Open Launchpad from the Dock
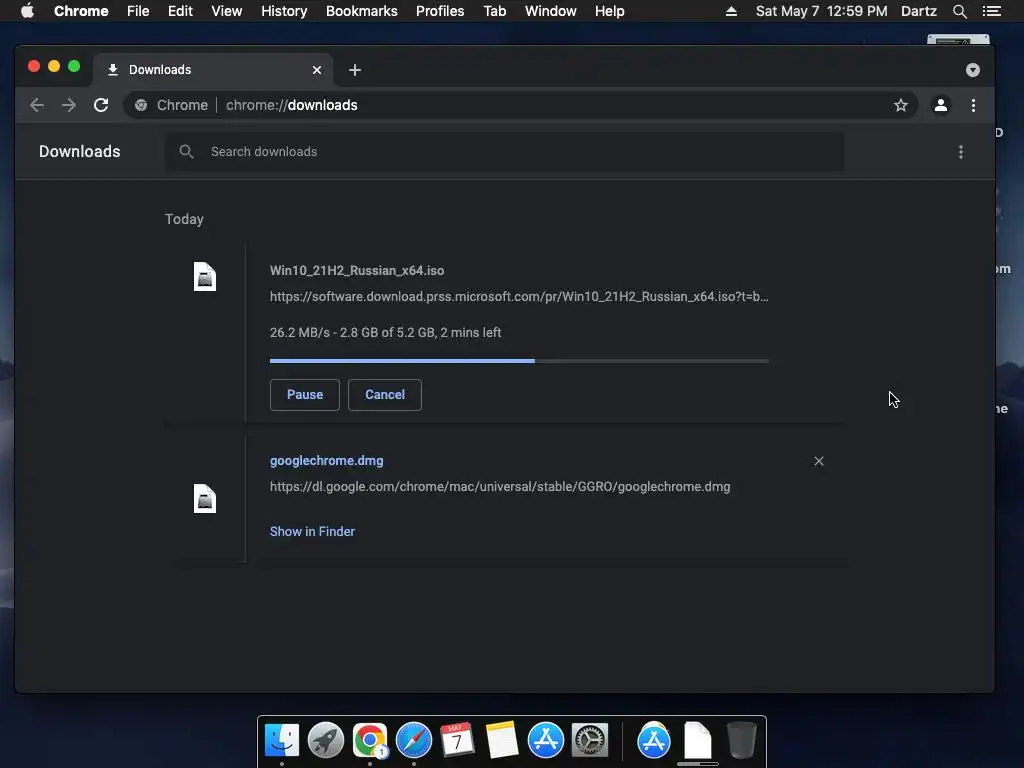Screen dimensions: 1024x768 [325, 740]
